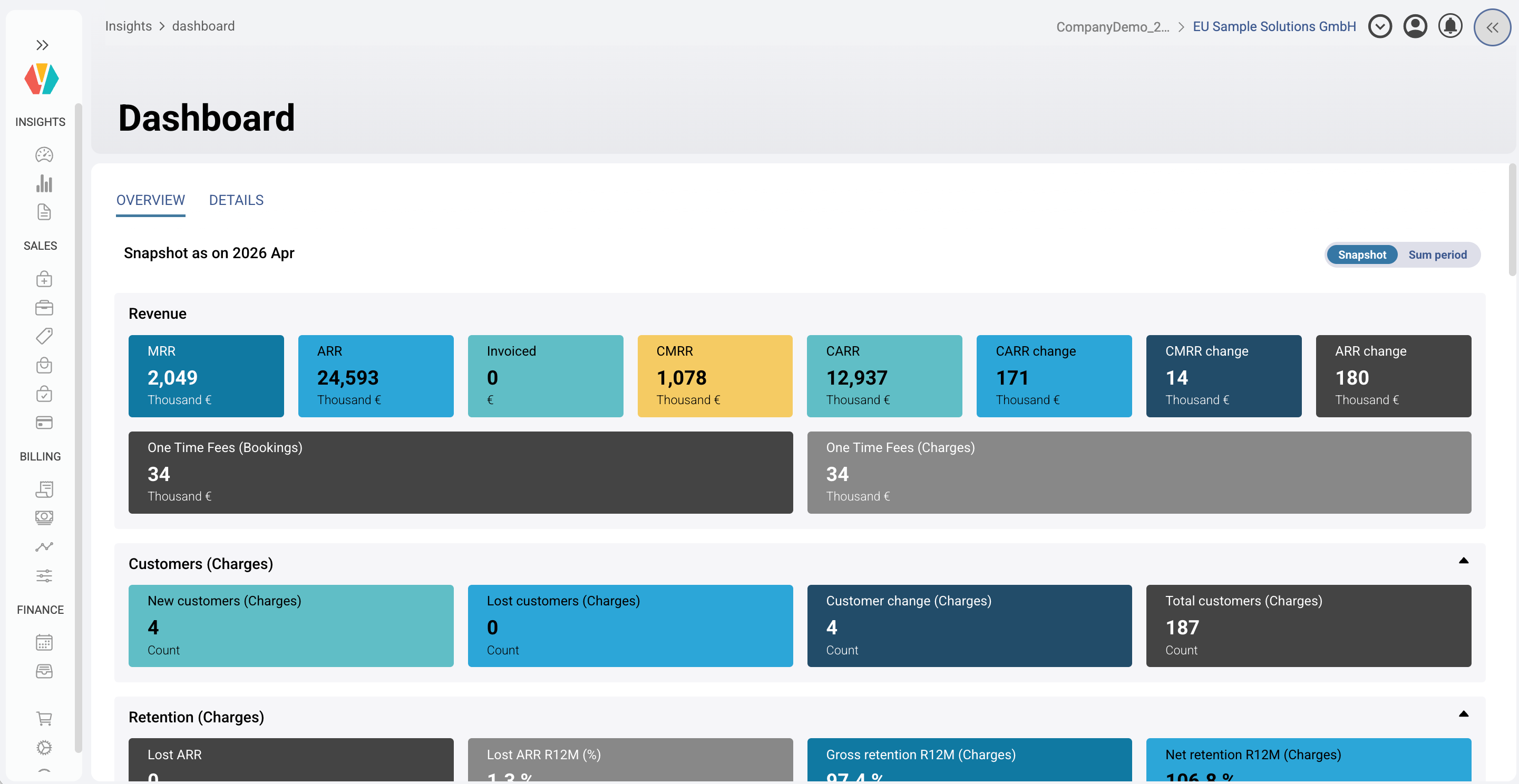Viewport: 1519px width, 784px height.
Task: Collapse the Customers (Charges) section
Action: [1464, 561]
